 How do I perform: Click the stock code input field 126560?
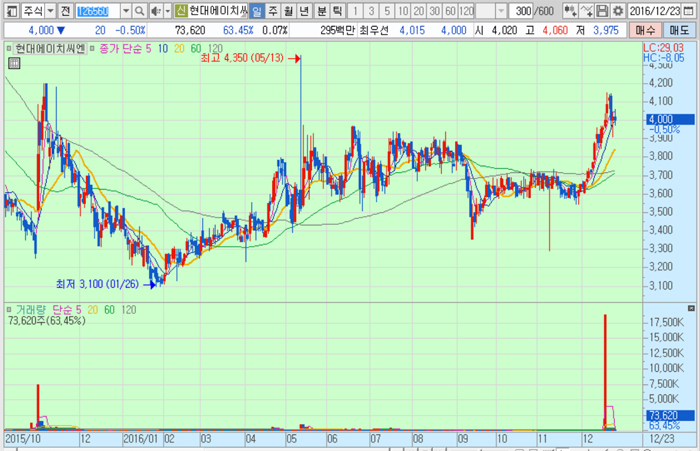pos(97,10)
